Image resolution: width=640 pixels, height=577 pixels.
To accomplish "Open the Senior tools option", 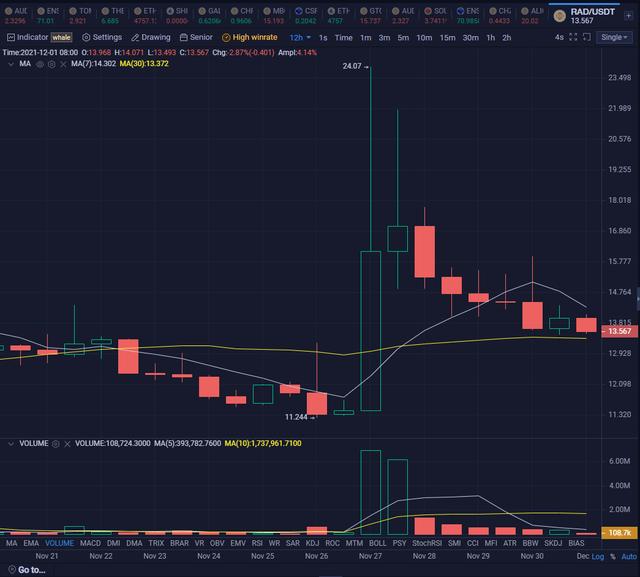I will point(183,37).
